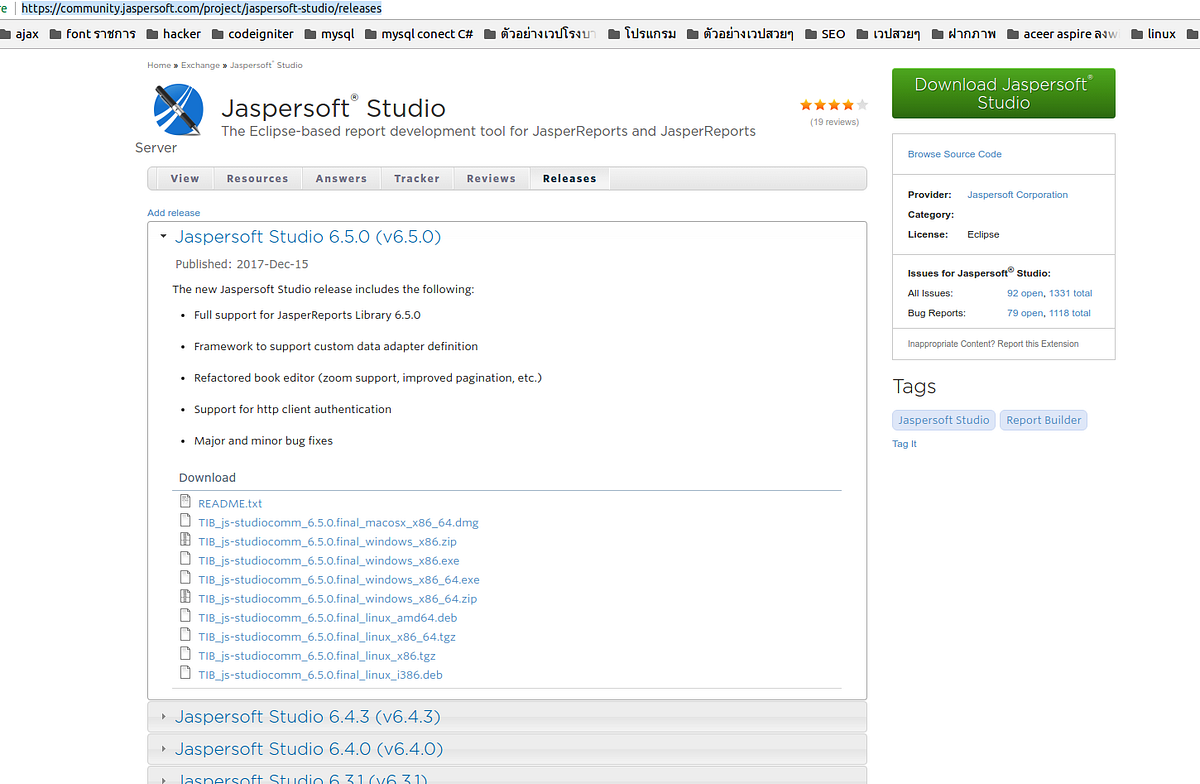Click the file icon next to linux_amd64.deb
This screenshot has width=1200, height=784.
pos(185,614)
